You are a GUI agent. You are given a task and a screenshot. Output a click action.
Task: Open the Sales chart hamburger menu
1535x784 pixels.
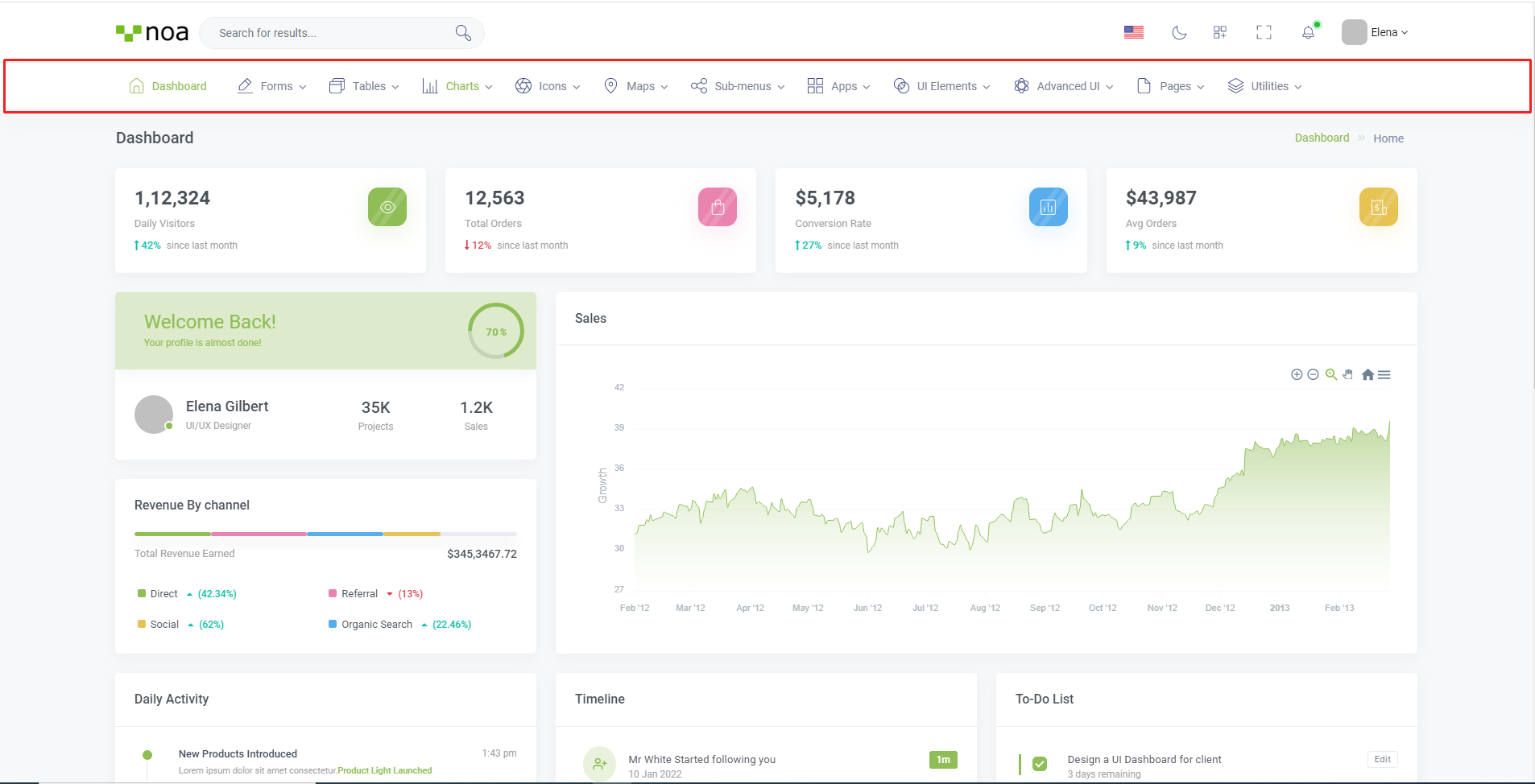(1384, 374)
